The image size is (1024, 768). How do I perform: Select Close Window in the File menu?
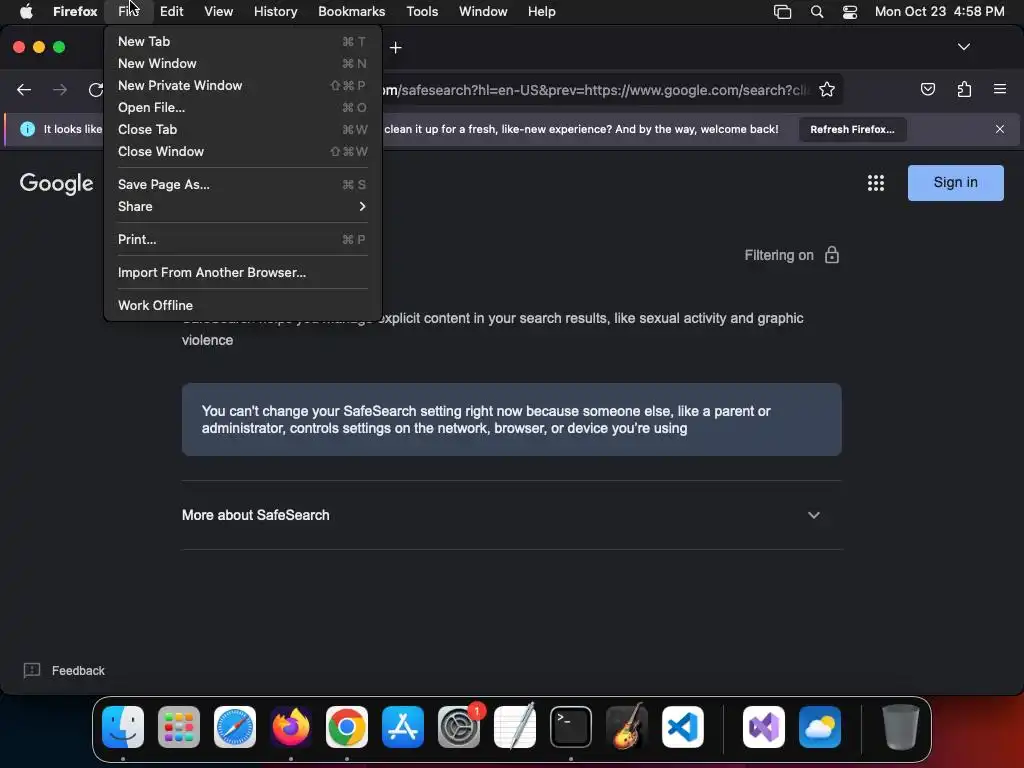pyautogui.click(x=242, y=152)
